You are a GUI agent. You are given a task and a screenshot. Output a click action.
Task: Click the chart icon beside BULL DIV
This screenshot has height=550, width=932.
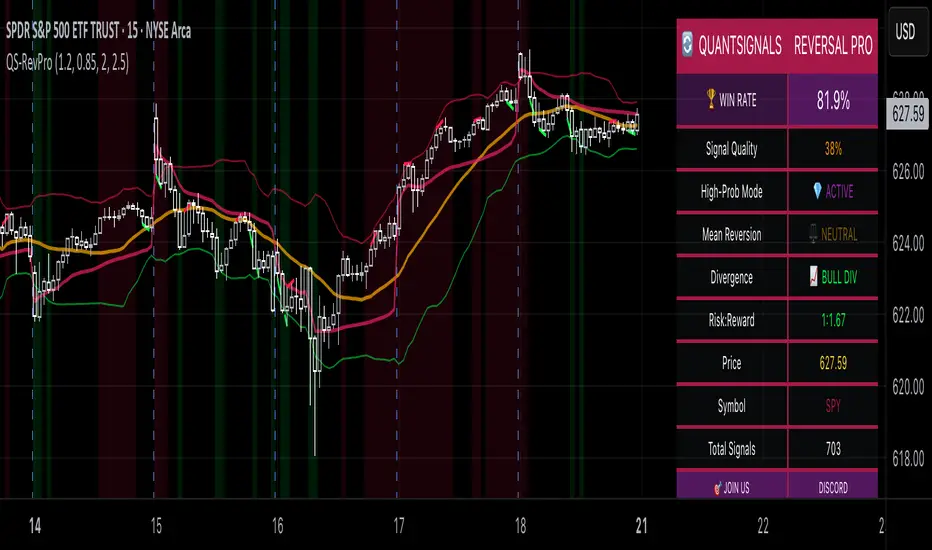(813, 276)
